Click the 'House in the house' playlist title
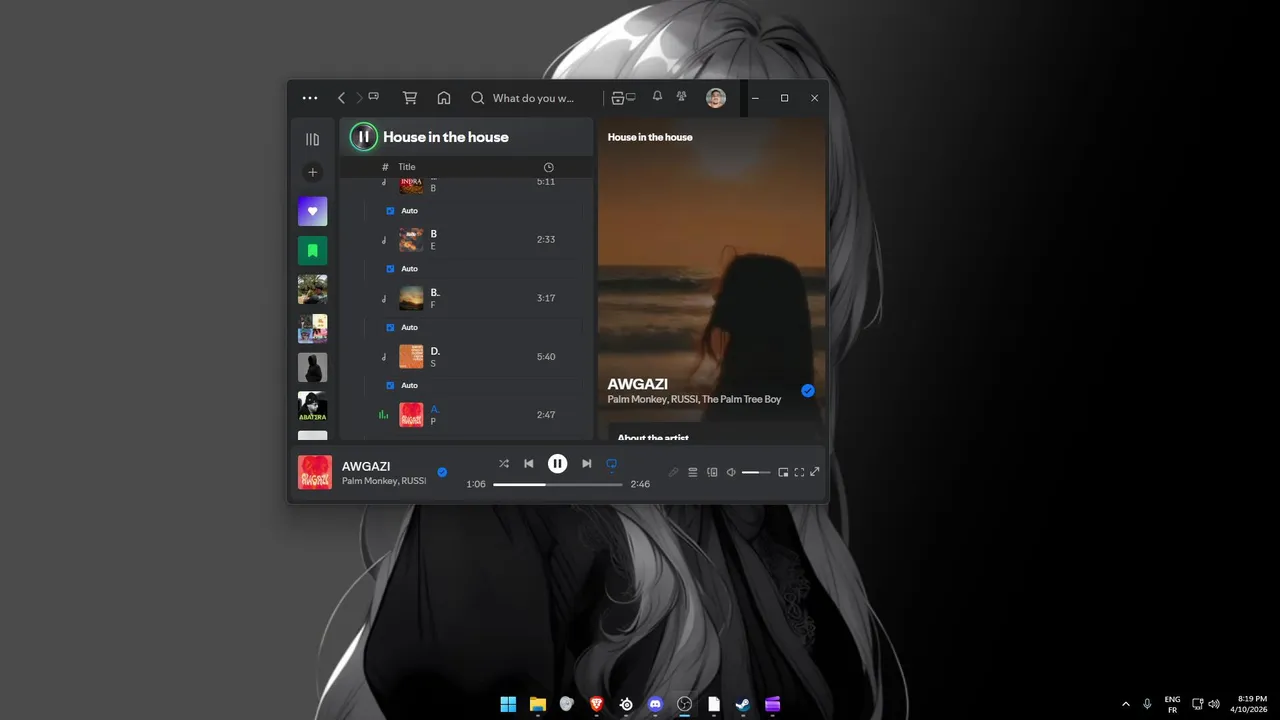 [446, 137]
